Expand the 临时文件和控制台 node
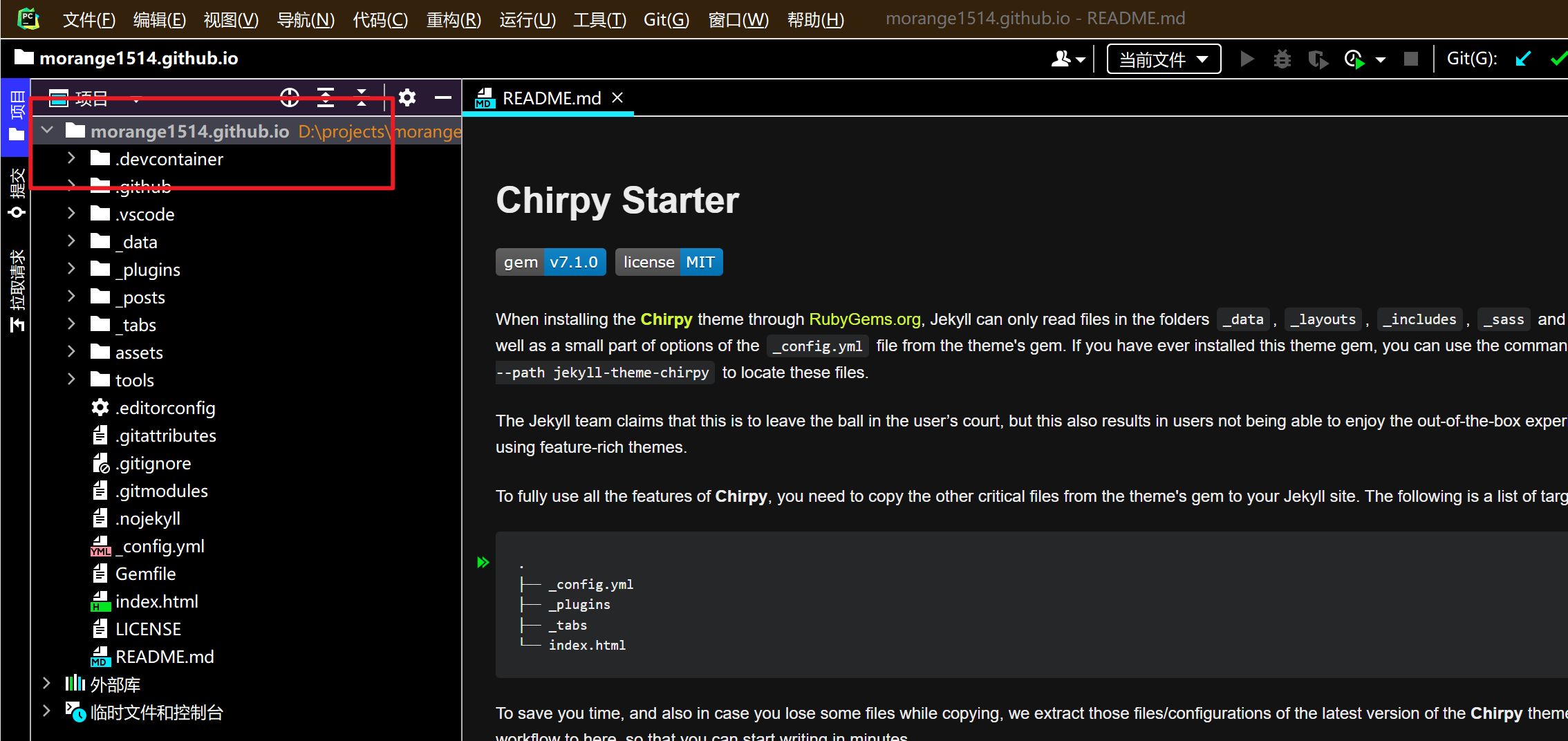Screen dimensions: 1568x741 coord(46,711)
